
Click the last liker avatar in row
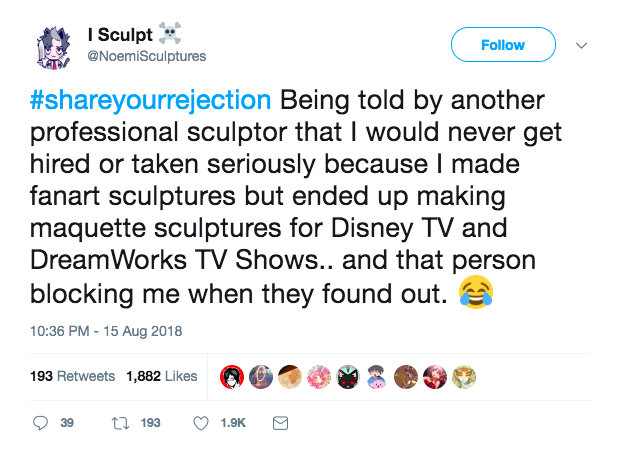(464, 376)
